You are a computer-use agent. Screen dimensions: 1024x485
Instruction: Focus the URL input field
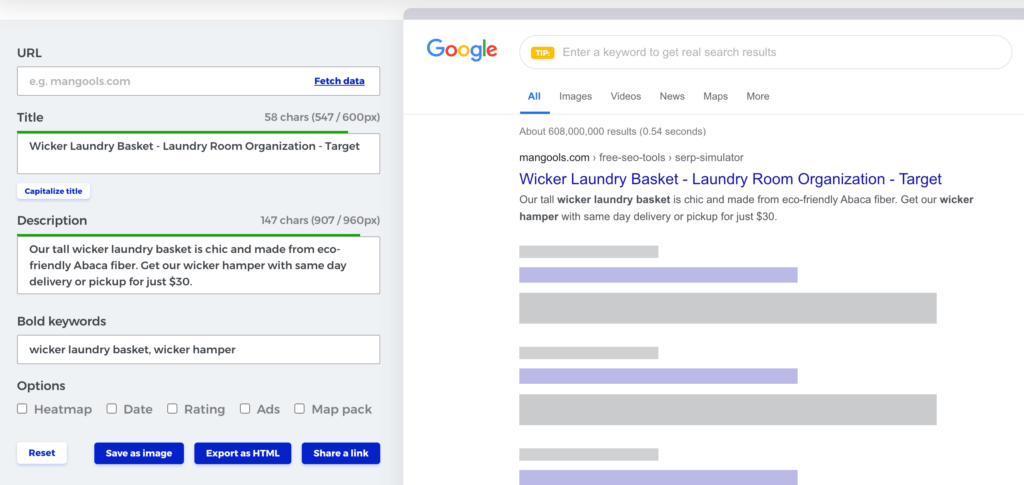pyautogui.click(x=199, y=81)
